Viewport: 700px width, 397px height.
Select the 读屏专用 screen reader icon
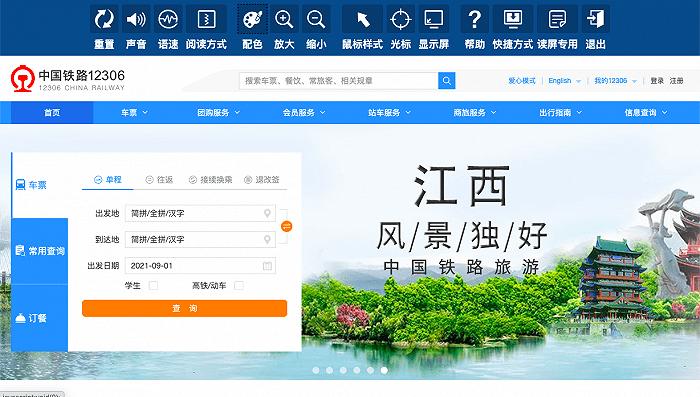557,19
